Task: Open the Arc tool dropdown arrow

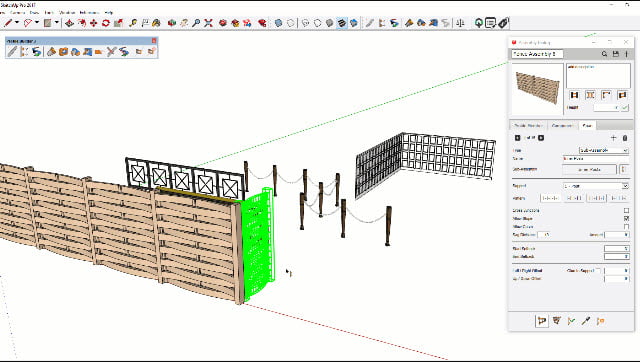Action: click(37, 23)
